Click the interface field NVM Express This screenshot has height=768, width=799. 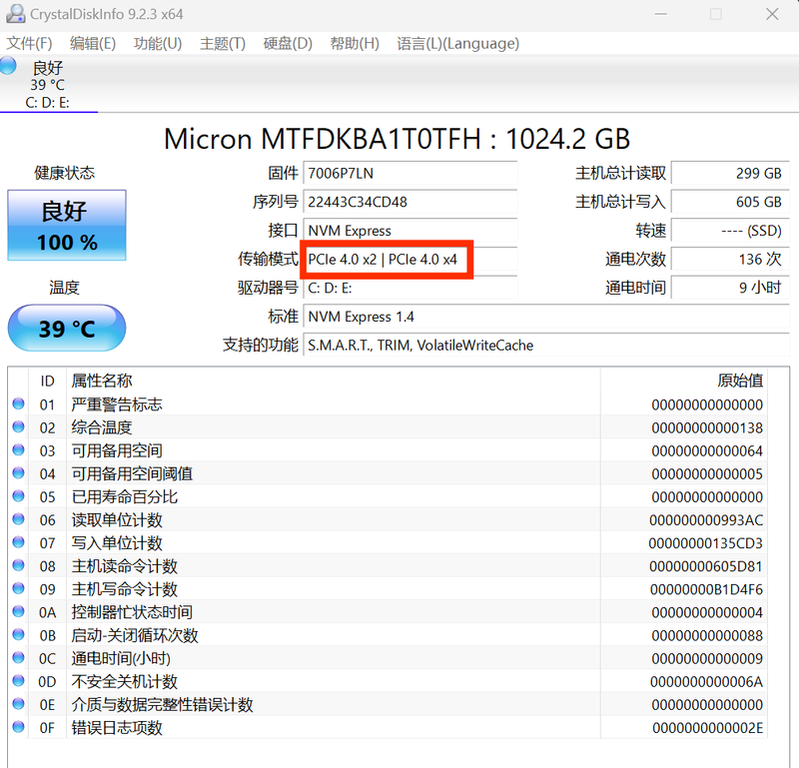410,230
